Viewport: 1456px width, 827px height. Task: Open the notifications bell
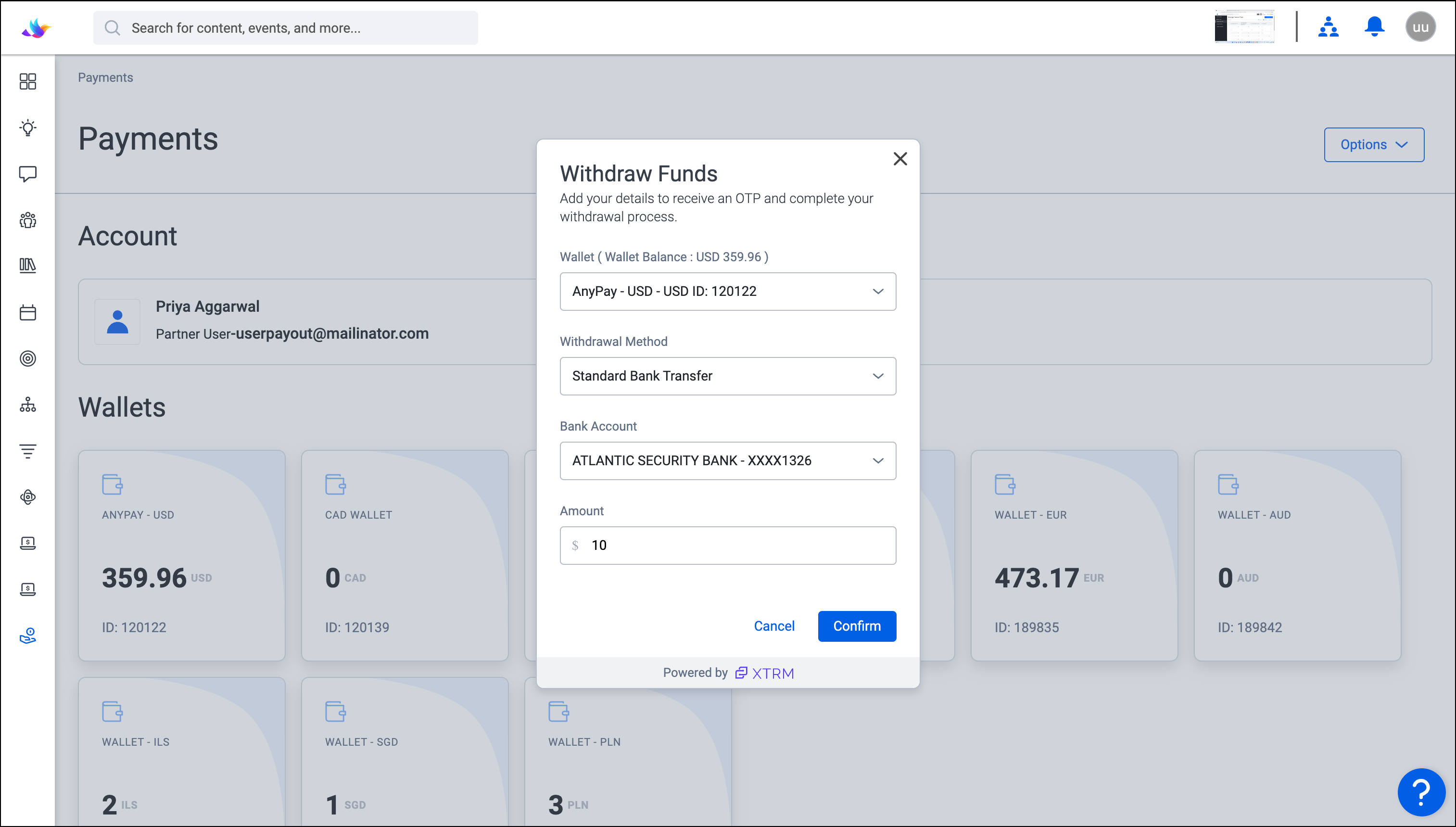pyautogui.click(x=1374, y=26)
